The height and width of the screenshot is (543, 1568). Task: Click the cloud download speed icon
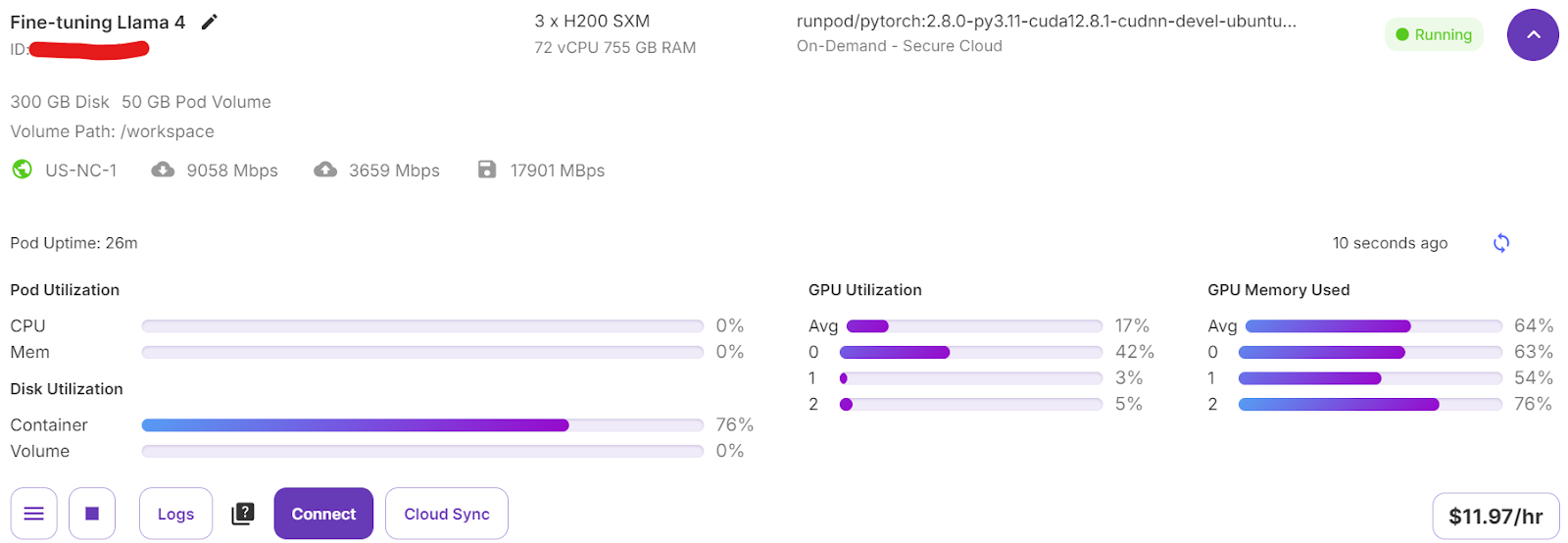point(163,170)
